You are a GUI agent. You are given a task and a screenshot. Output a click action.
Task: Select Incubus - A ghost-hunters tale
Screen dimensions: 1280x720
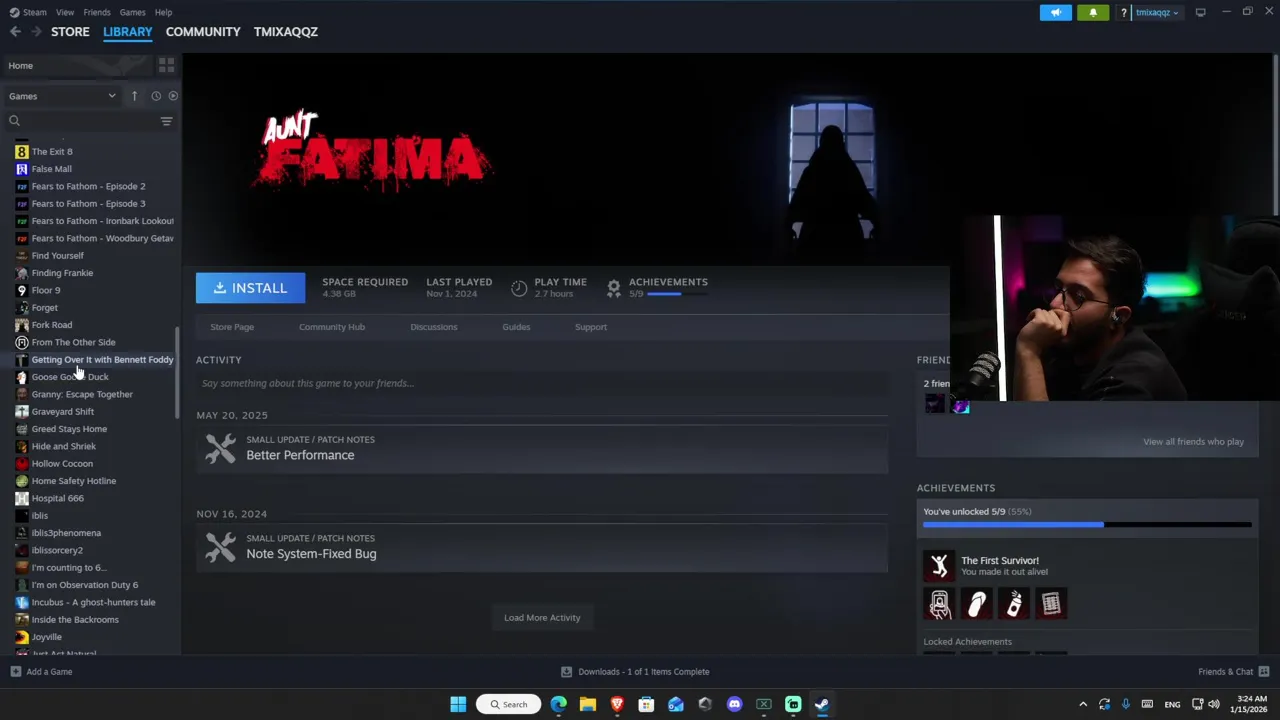pyautogui.click(x=95, y=602)
